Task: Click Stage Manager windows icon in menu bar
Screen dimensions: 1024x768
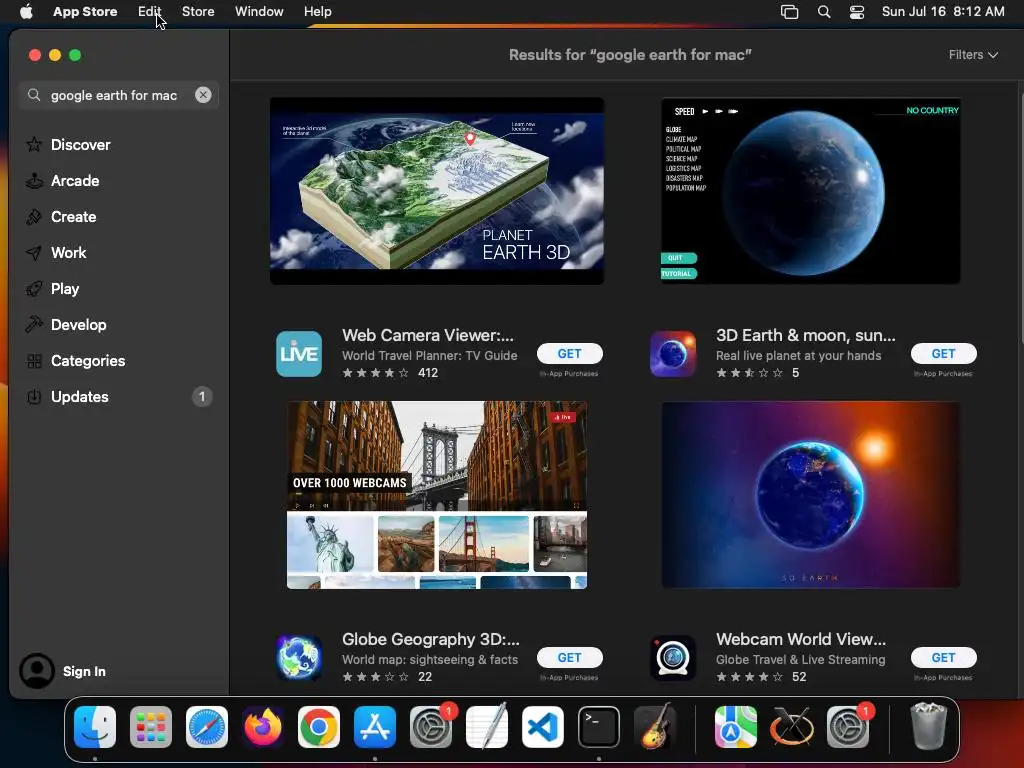Action: 790,12
